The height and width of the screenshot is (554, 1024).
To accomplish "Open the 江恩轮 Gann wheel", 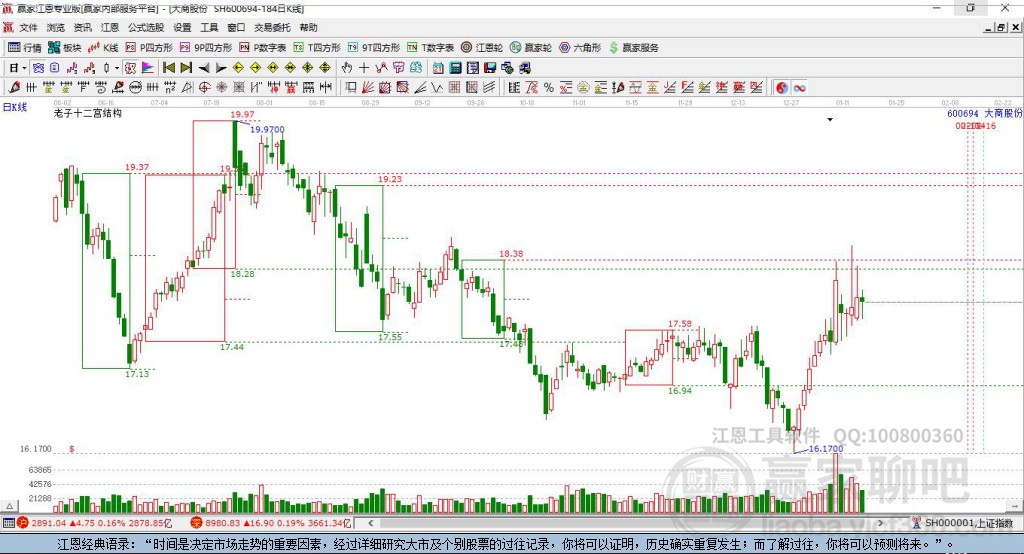I will coord(482,48).
